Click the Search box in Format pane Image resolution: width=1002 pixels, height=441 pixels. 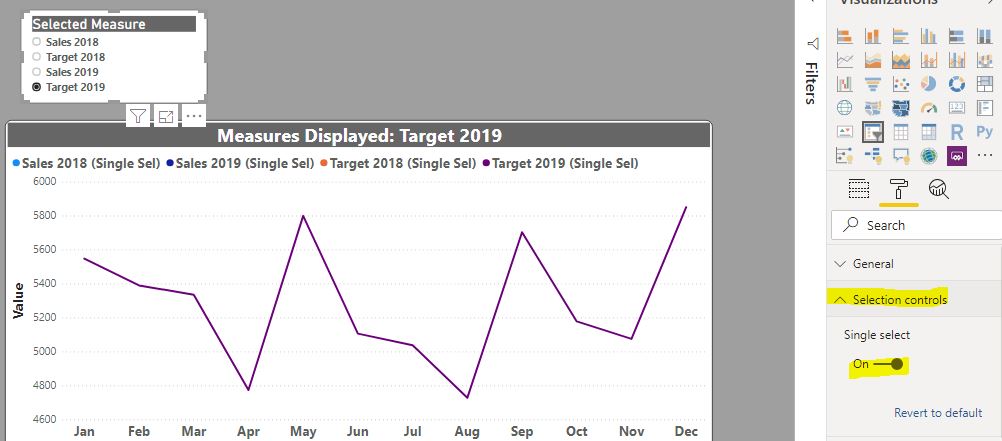pos(916,225)
